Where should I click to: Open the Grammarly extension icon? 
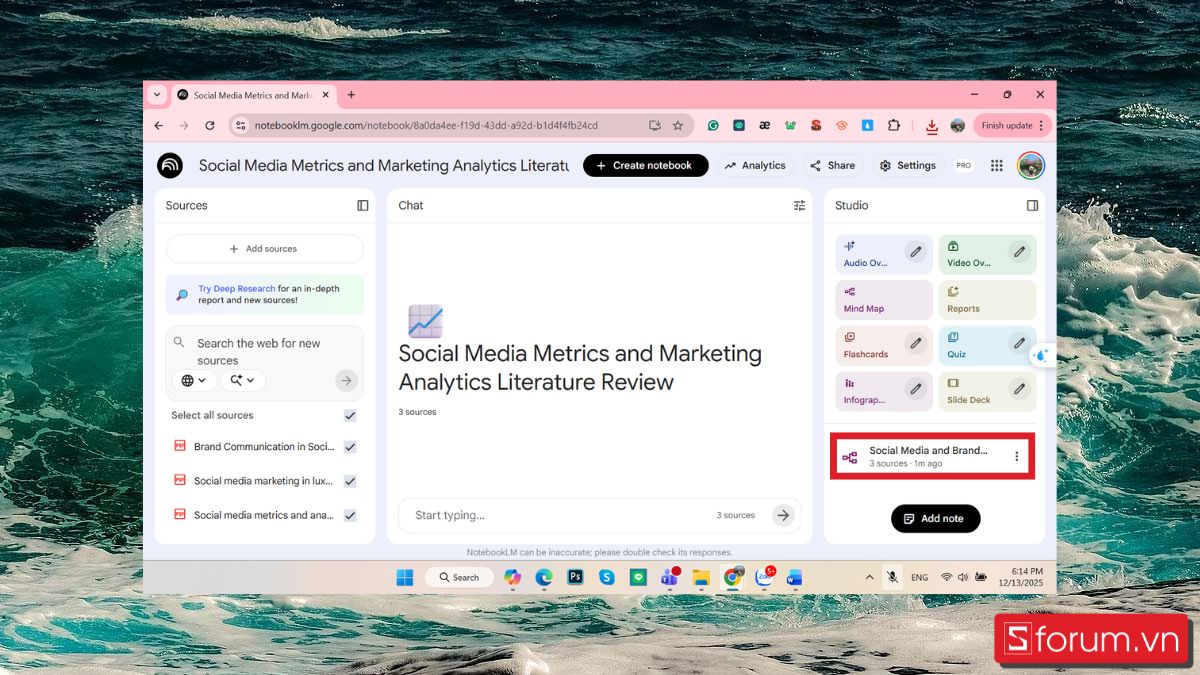point(713,125)
